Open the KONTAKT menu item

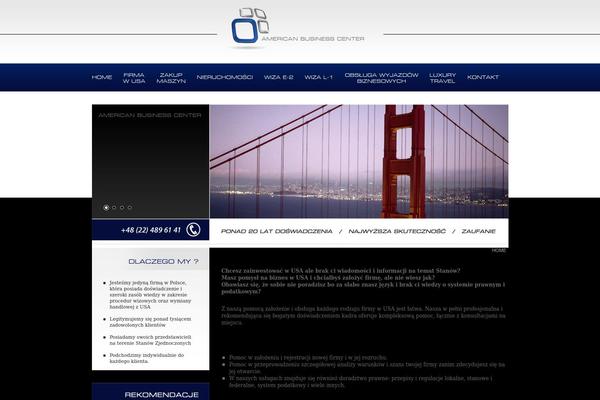click(x=483, y=77)
